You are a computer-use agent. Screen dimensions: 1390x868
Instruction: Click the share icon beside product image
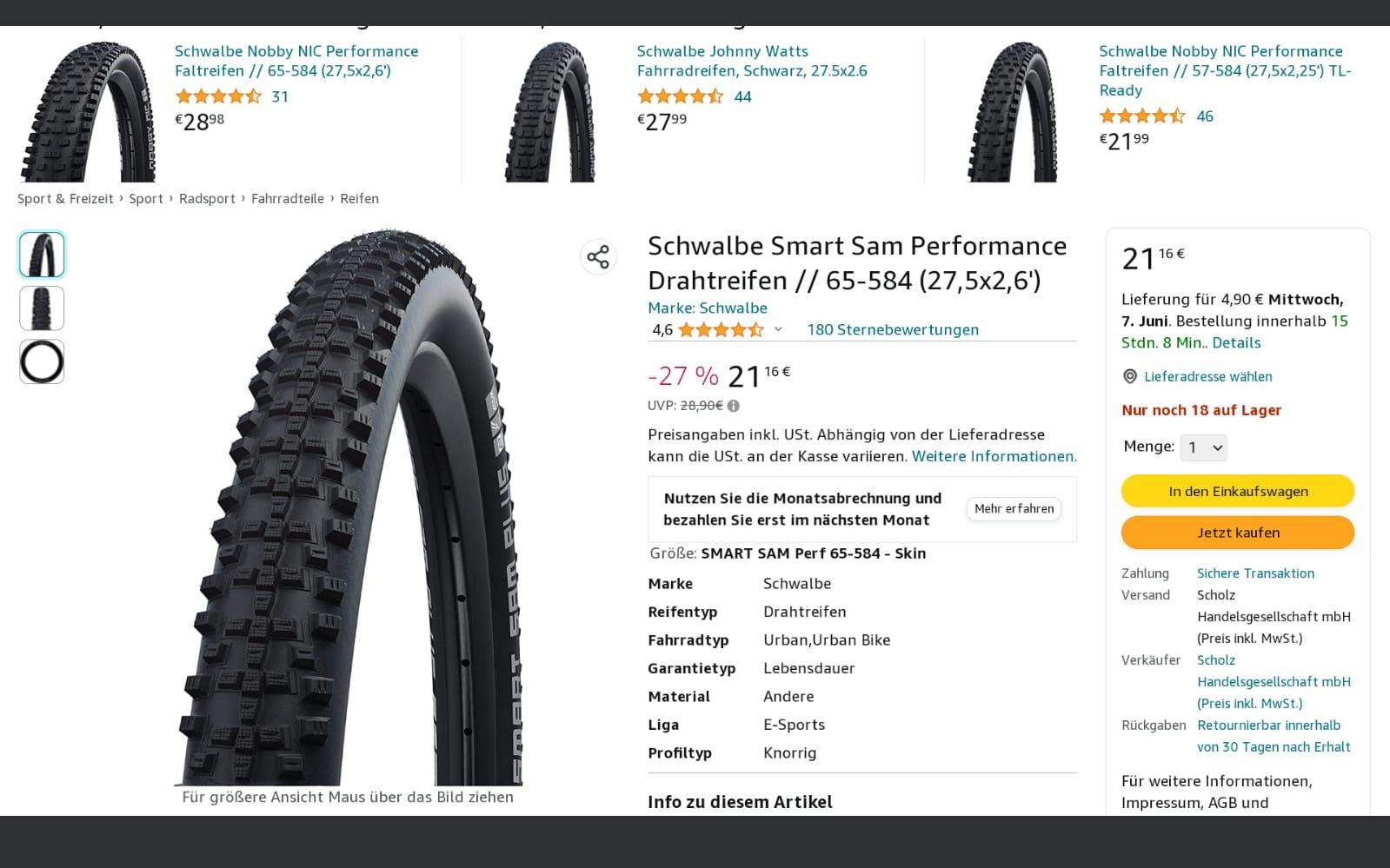click(x=598, y=256)
